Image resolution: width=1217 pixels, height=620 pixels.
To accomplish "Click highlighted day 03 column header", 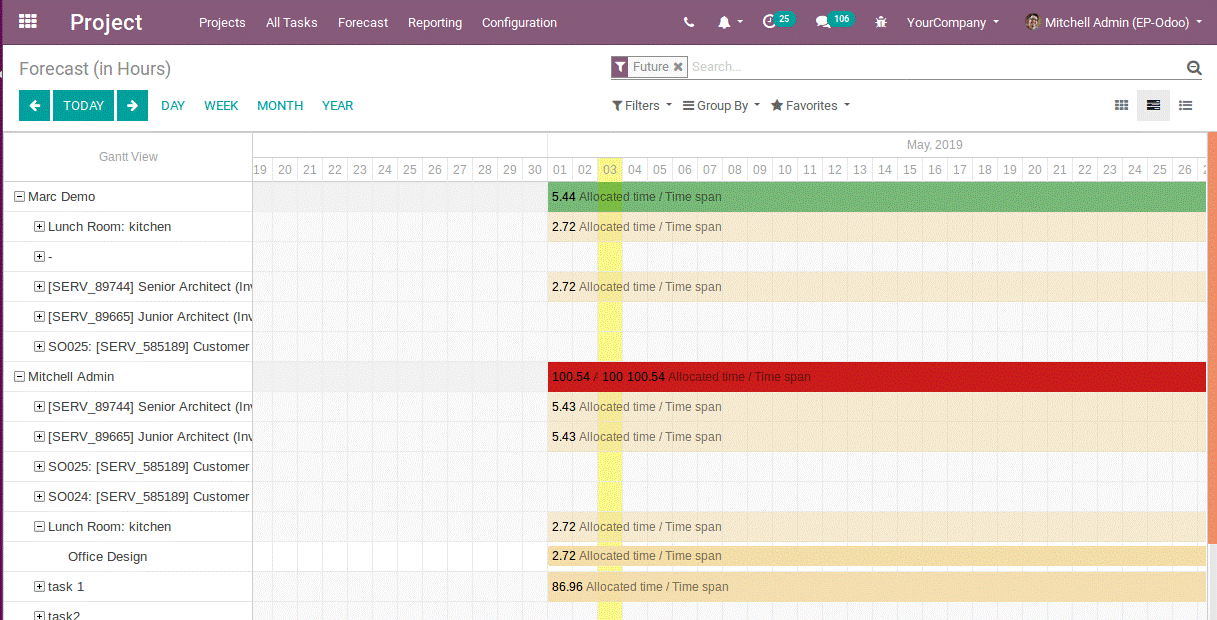I will [610, 170].
